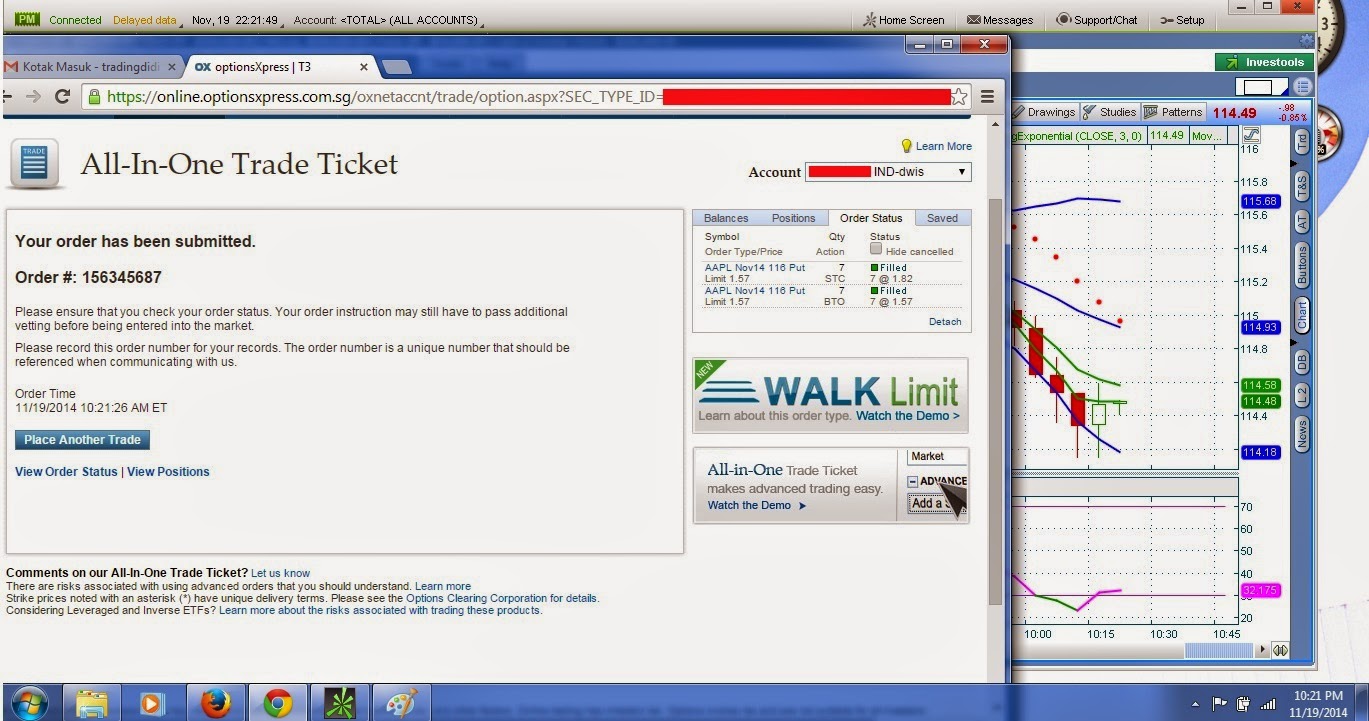Click the PM market status badge
This screenshot has height=721, width=1369.
pyautogui.click(x=27, y=19)
